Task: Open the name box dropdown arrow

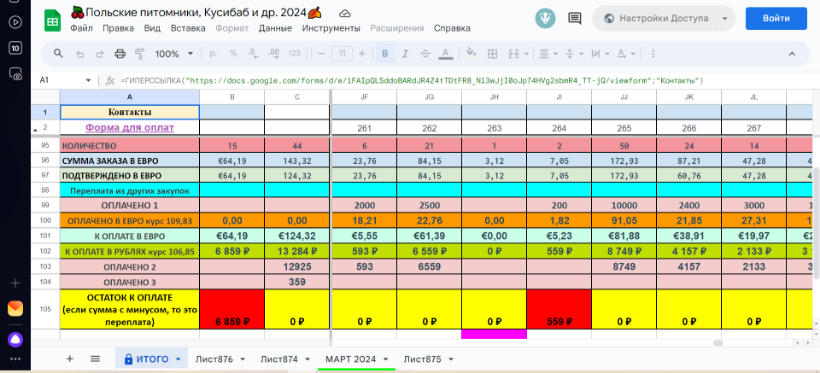Action: click(88, 81)
